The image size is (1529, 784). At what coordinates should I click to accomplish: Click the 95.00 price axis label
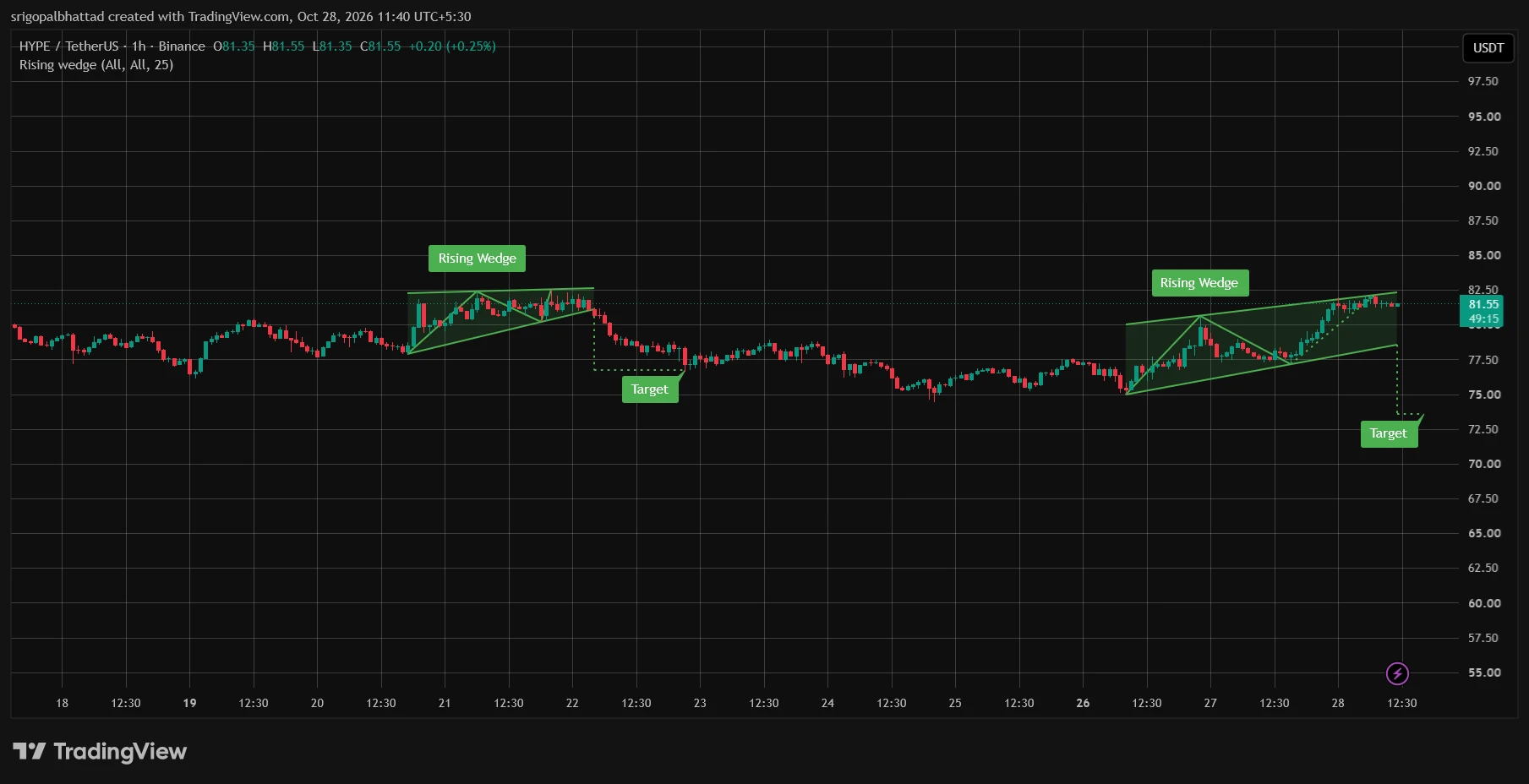coord(1484,117)
